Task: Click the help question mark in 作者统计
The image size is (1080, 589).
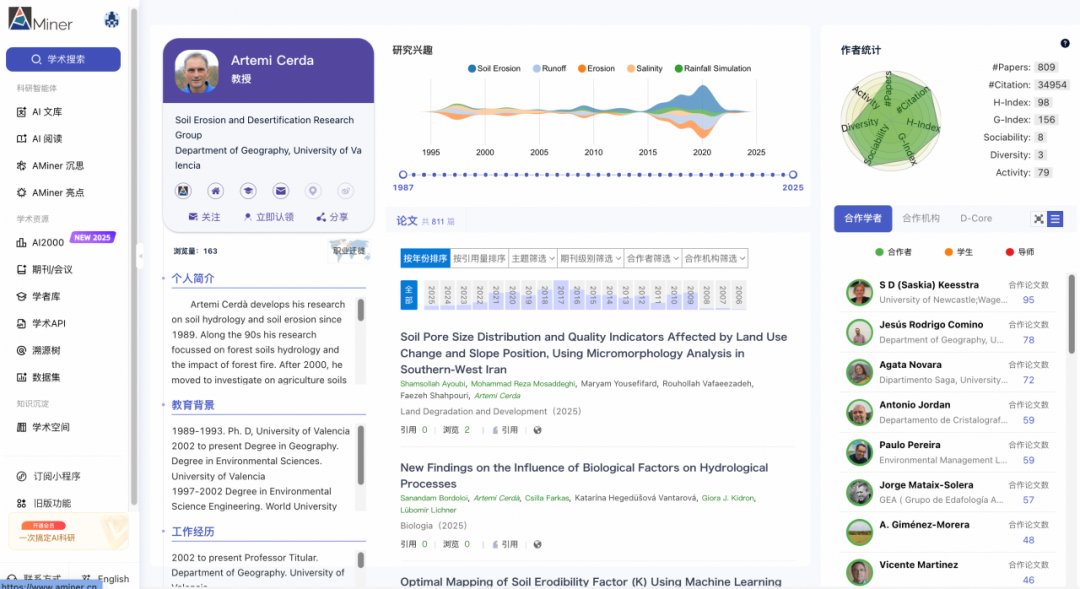Action: coord(1065,43)
